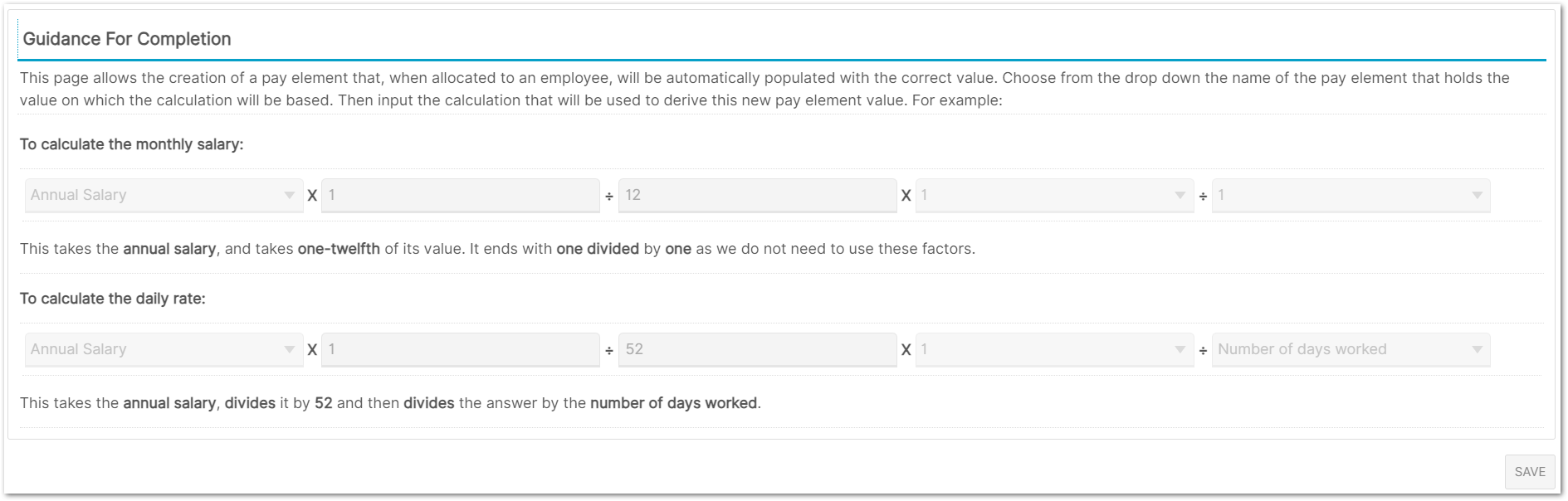Image resolution: width=1568 pixels, height=501 pixels.
Task: Click "To calculate the monthly salary:" label
Action: (x=132, y=144)
